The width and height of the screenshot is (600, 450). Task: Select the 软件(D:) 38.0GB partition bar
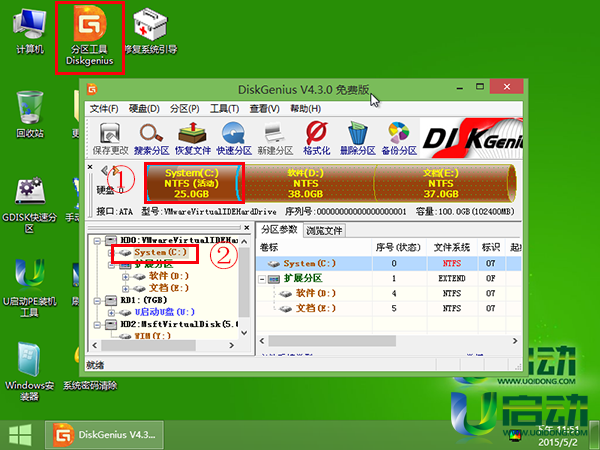(x=306, y=183)
